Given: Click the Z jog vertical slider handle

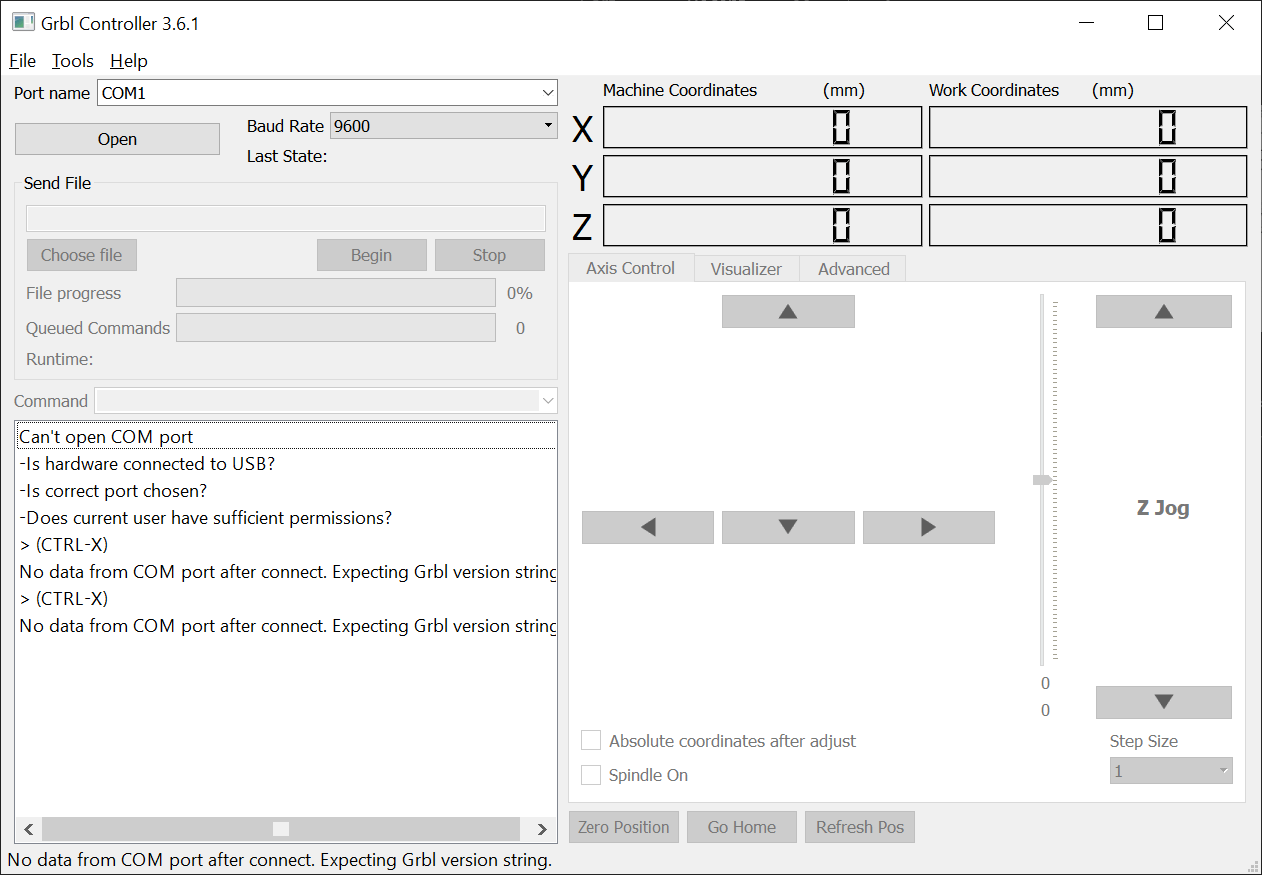Looking at the screenshot, I should click(x=1042, y=480).
